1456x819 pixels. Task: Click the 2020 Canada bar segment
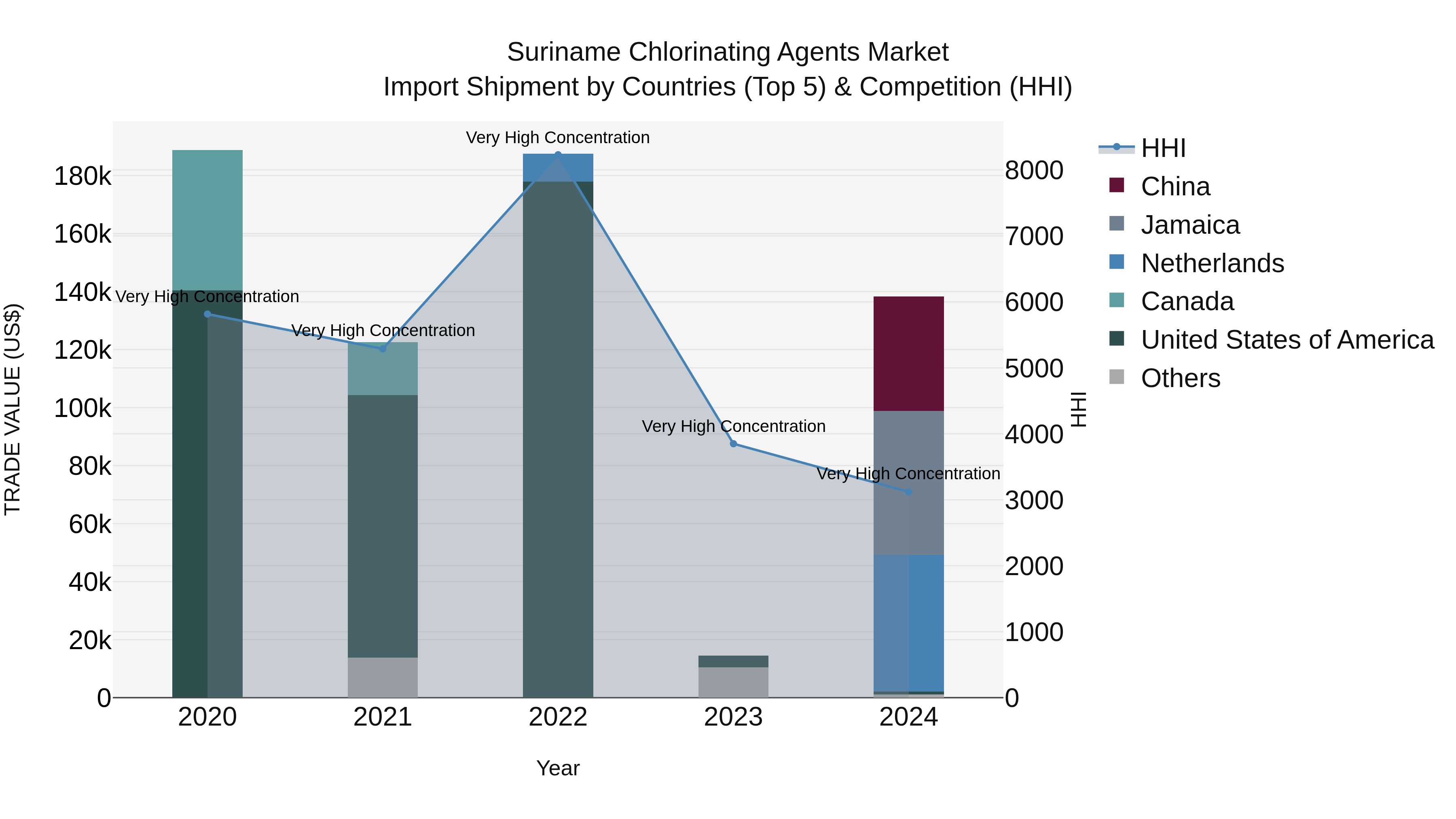[207, 220]
